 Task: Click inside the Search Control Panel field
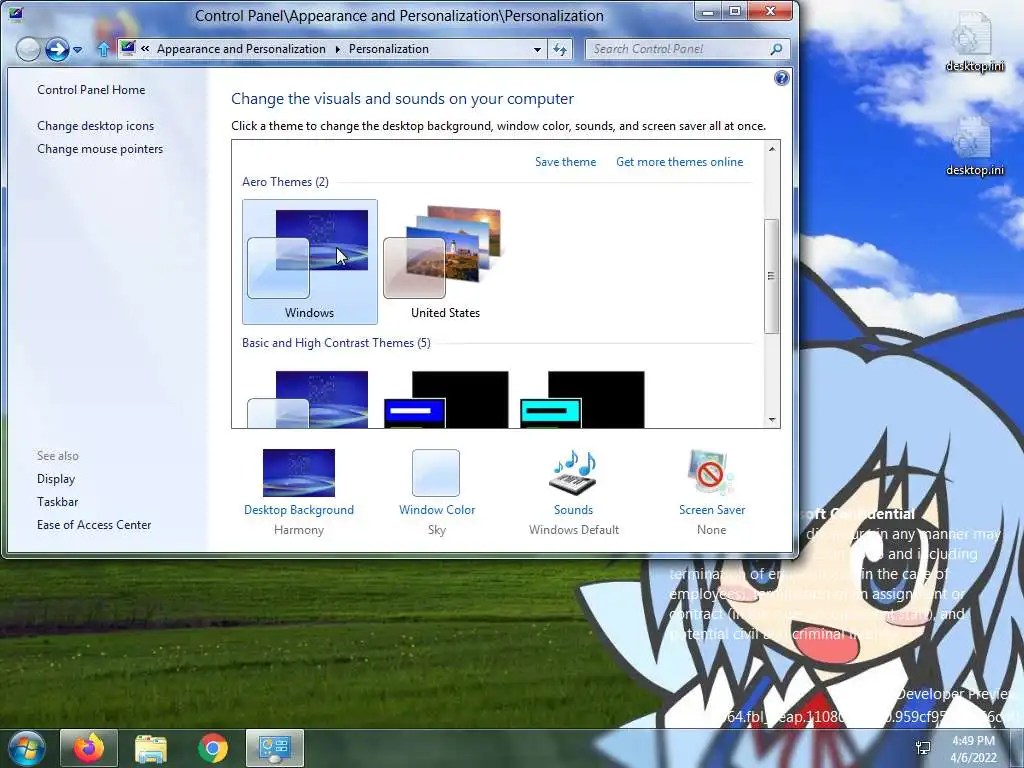tap(688, 49)
